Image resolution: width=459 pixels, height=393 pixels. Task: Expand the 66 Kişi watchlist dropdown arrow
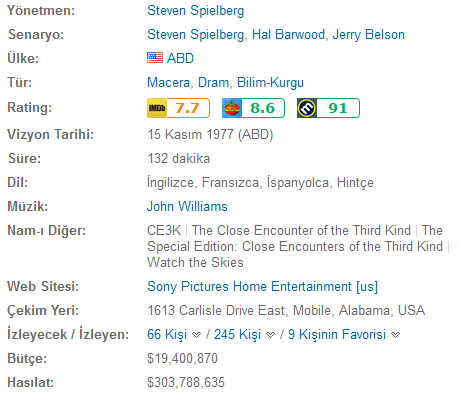[197, 335]
